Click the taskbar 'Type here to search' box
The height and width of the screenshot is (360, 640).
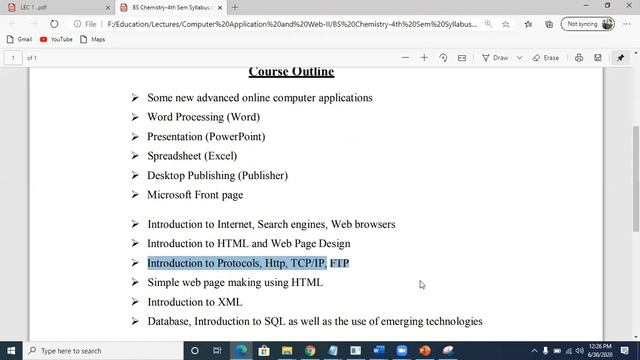(x=103, y=351)
